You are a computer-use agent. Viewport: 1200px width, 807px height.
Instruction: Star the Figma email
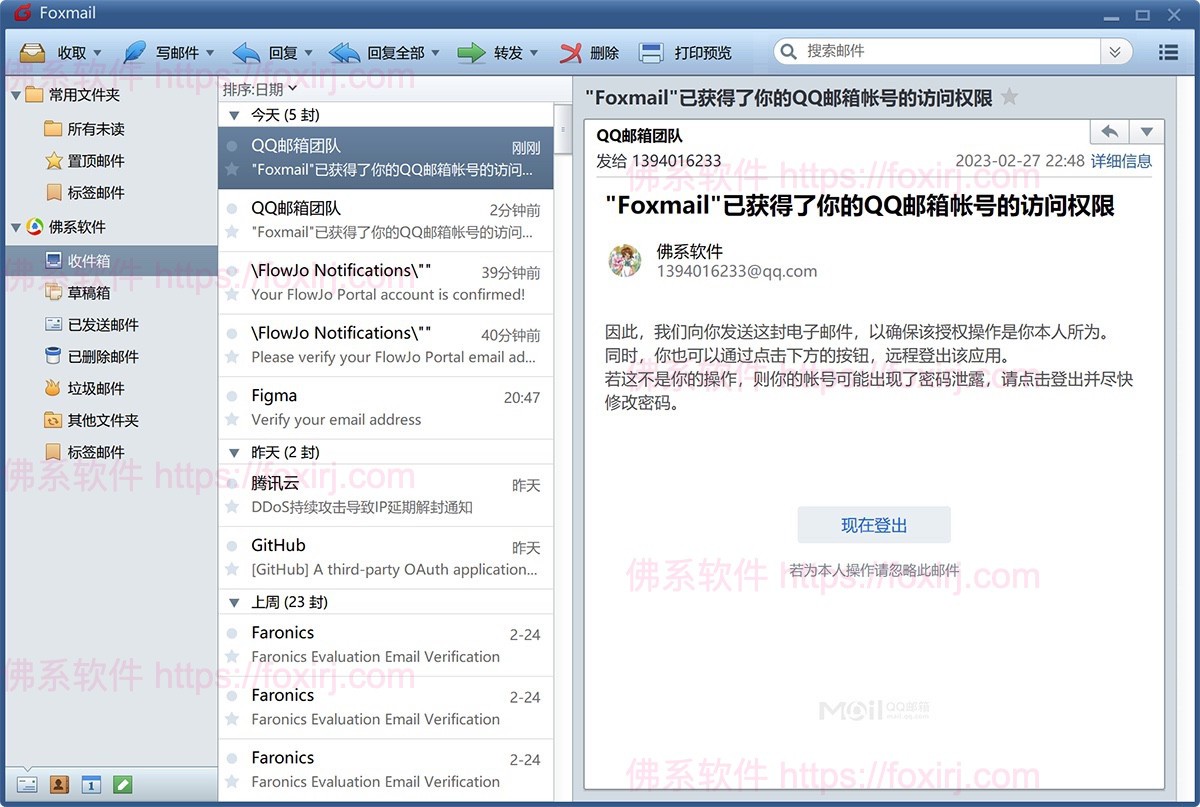pos(232,420)
